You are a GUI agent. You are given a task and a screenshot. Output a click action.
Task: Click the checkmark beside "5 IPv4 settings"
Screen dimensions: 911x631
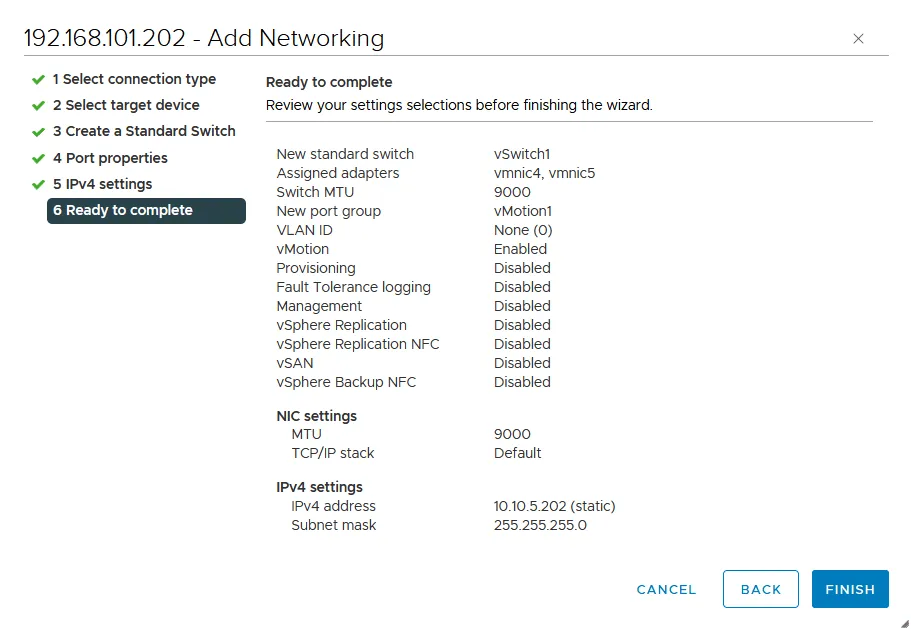click(x=38, y=184)
